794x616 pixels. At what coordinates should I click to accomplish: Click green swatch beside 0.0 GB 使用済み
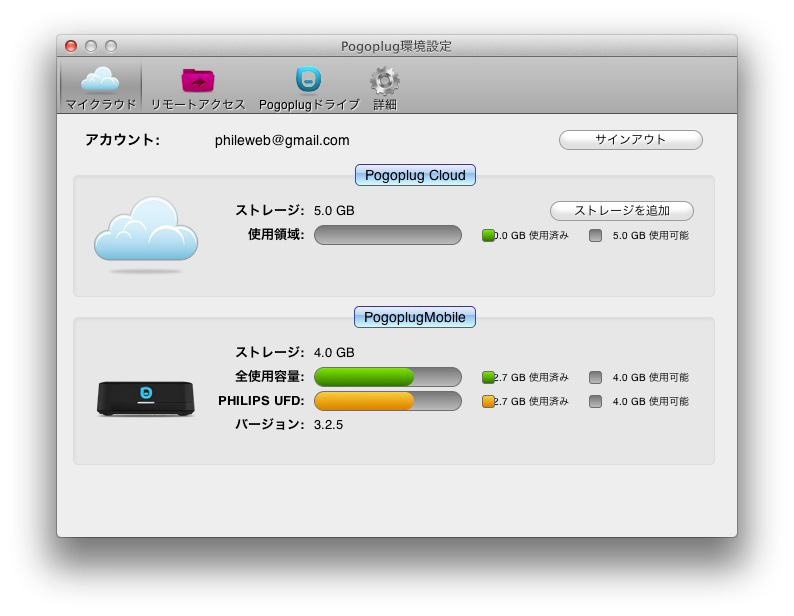coord(488,236)
